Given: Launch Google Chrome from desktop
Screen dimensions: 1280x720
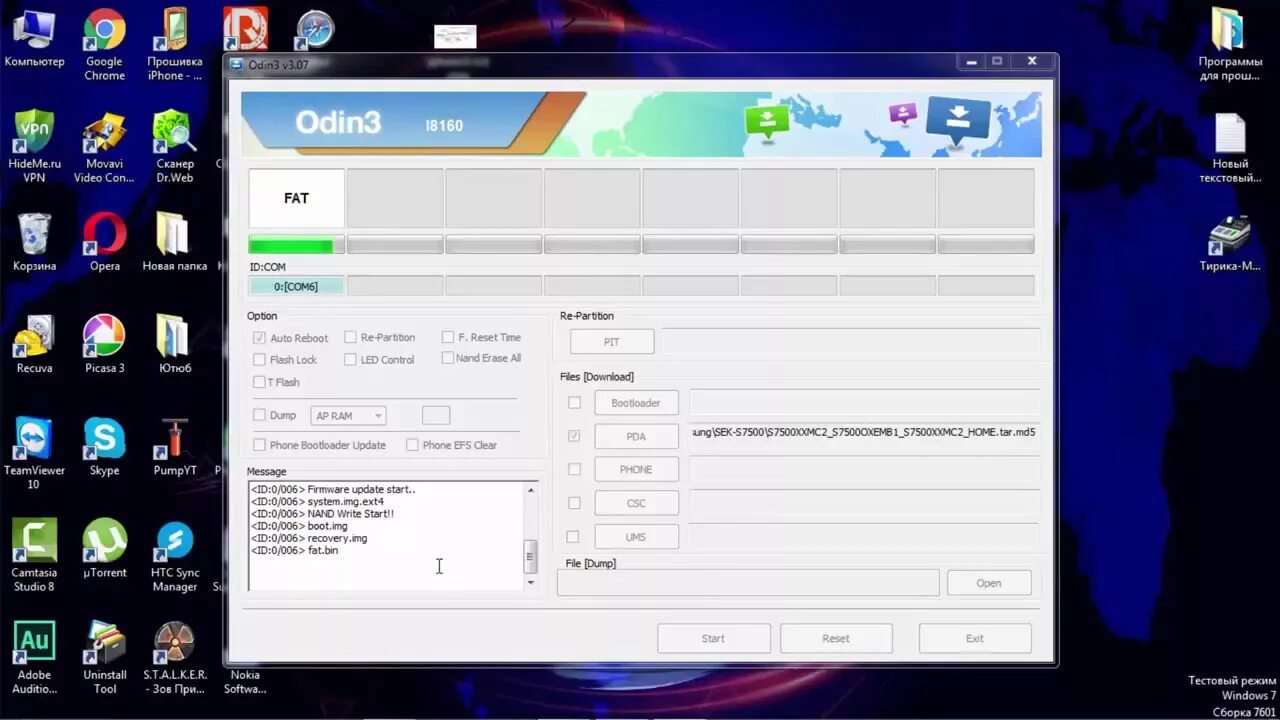Looking at the screenshot, I should [104, 45].
